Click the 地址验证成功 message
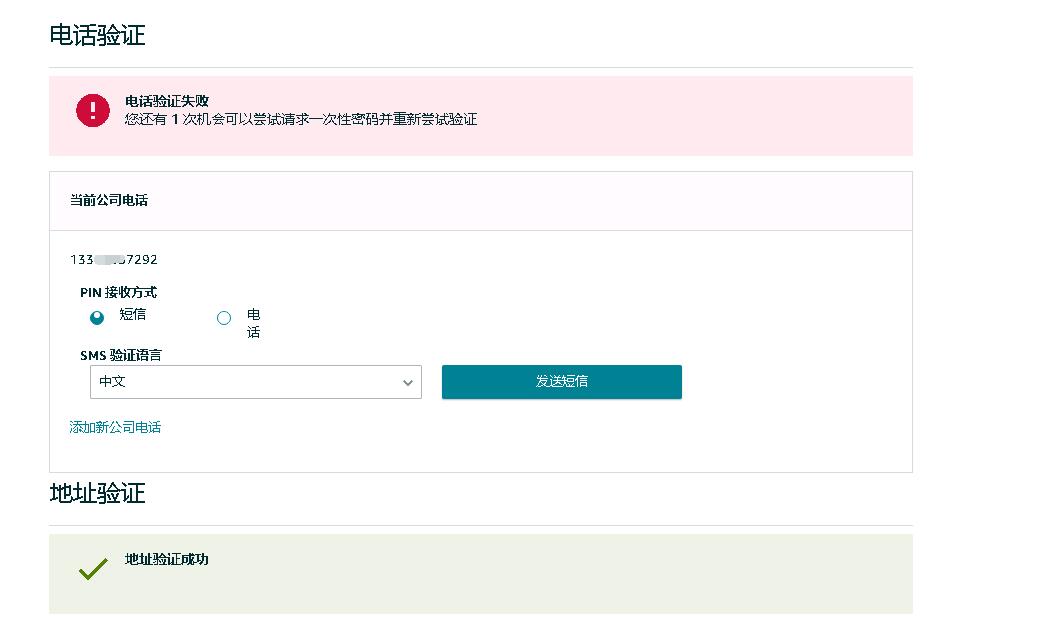Viewport: 1041px width, 619px height. pyautogui.click(x=167, y=559)
